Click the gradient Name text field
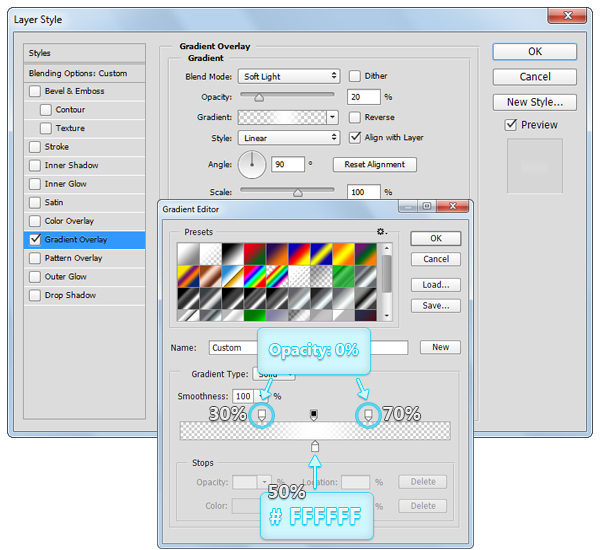The image size is (600, 550). pos(240,348)
